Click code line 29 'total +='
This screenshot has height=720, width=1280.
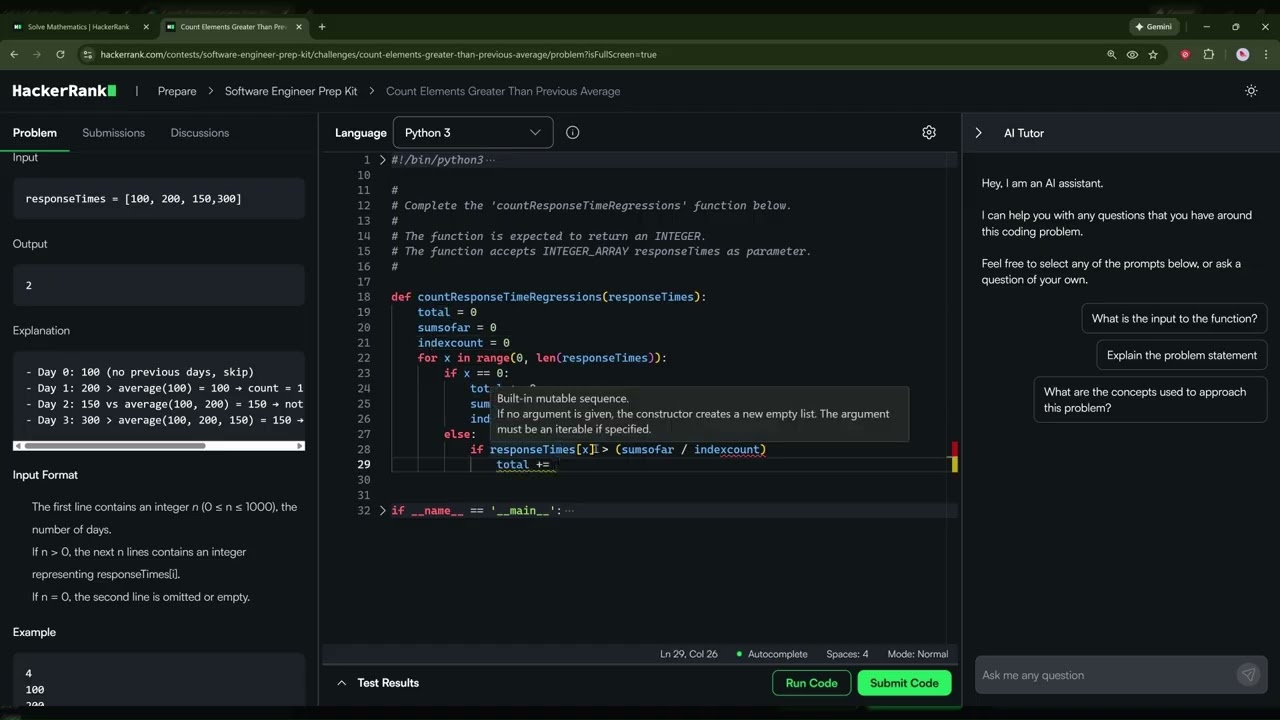(x=523, y=465)
